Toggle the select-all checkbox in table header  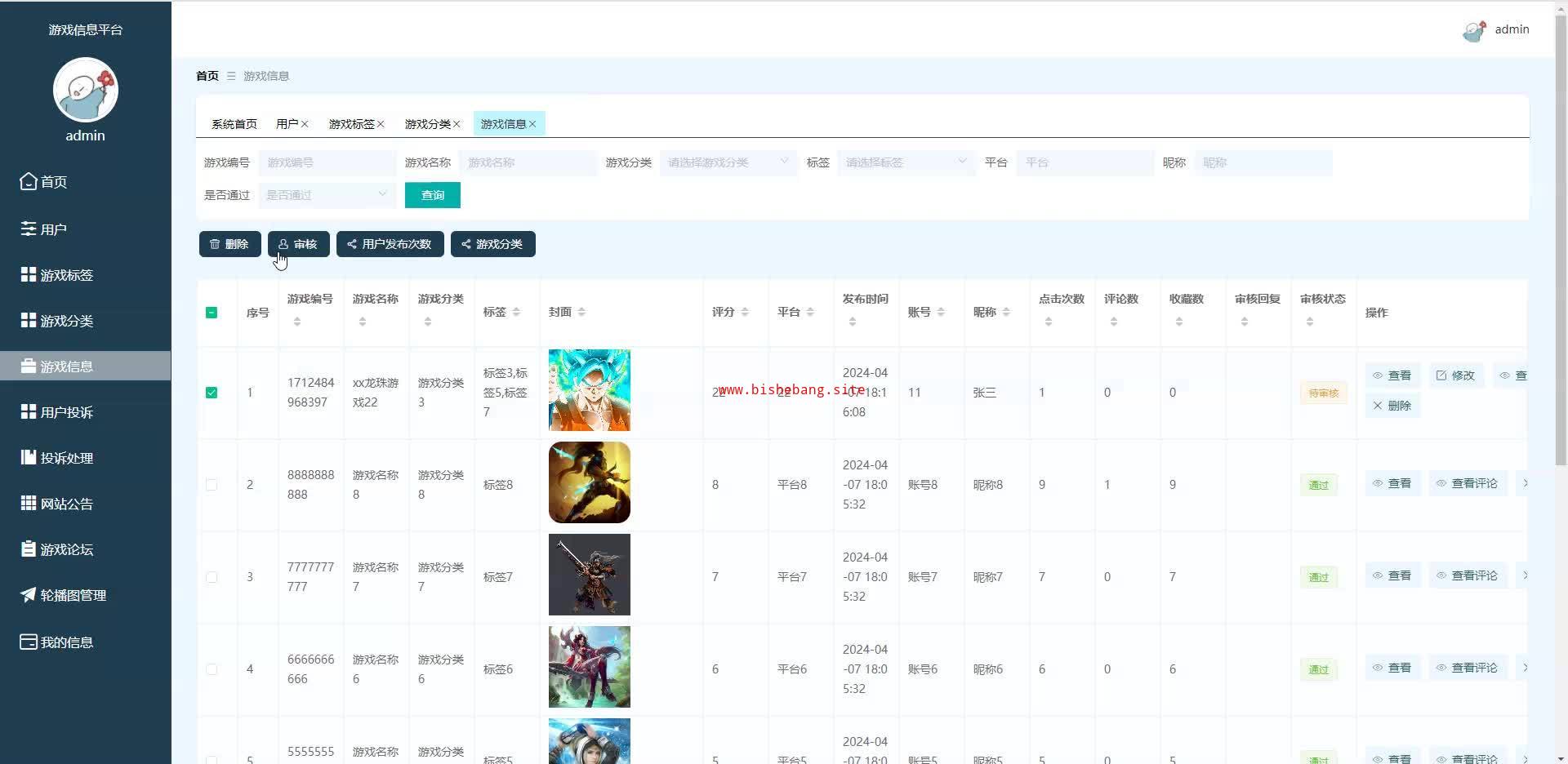pyautogui.click(x=212, y=313)
